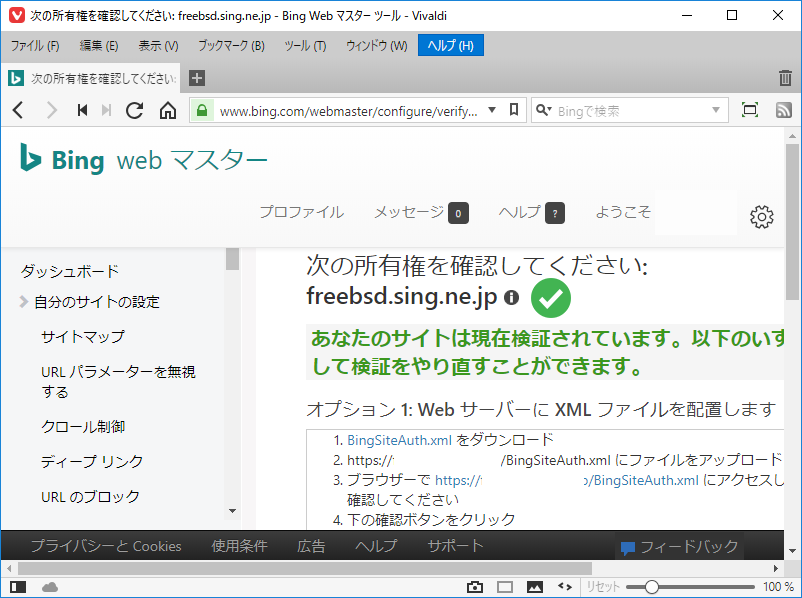Click the messages count badge
The width and height of the screenshot is (802, 598).
point(458,213)
